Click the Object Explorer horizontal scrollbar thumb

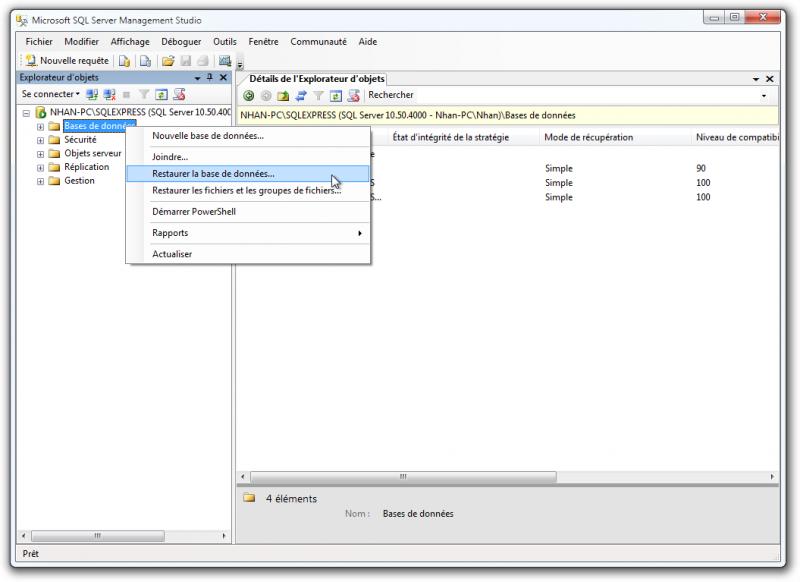click(97, 536)
